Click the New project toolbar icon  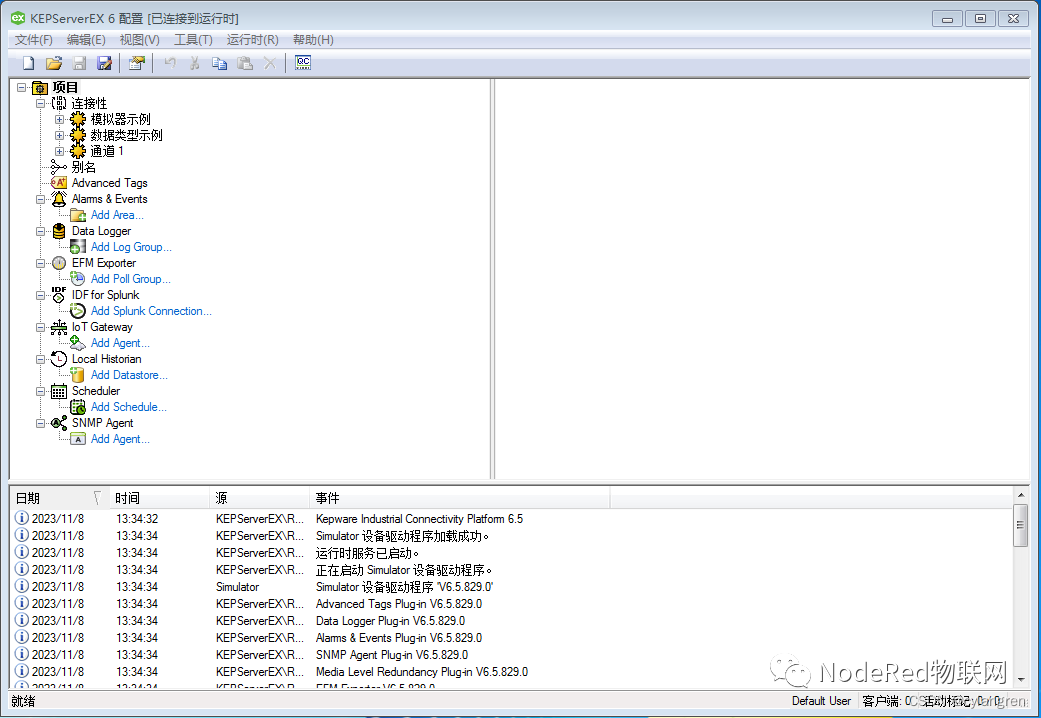coord(29,63)
